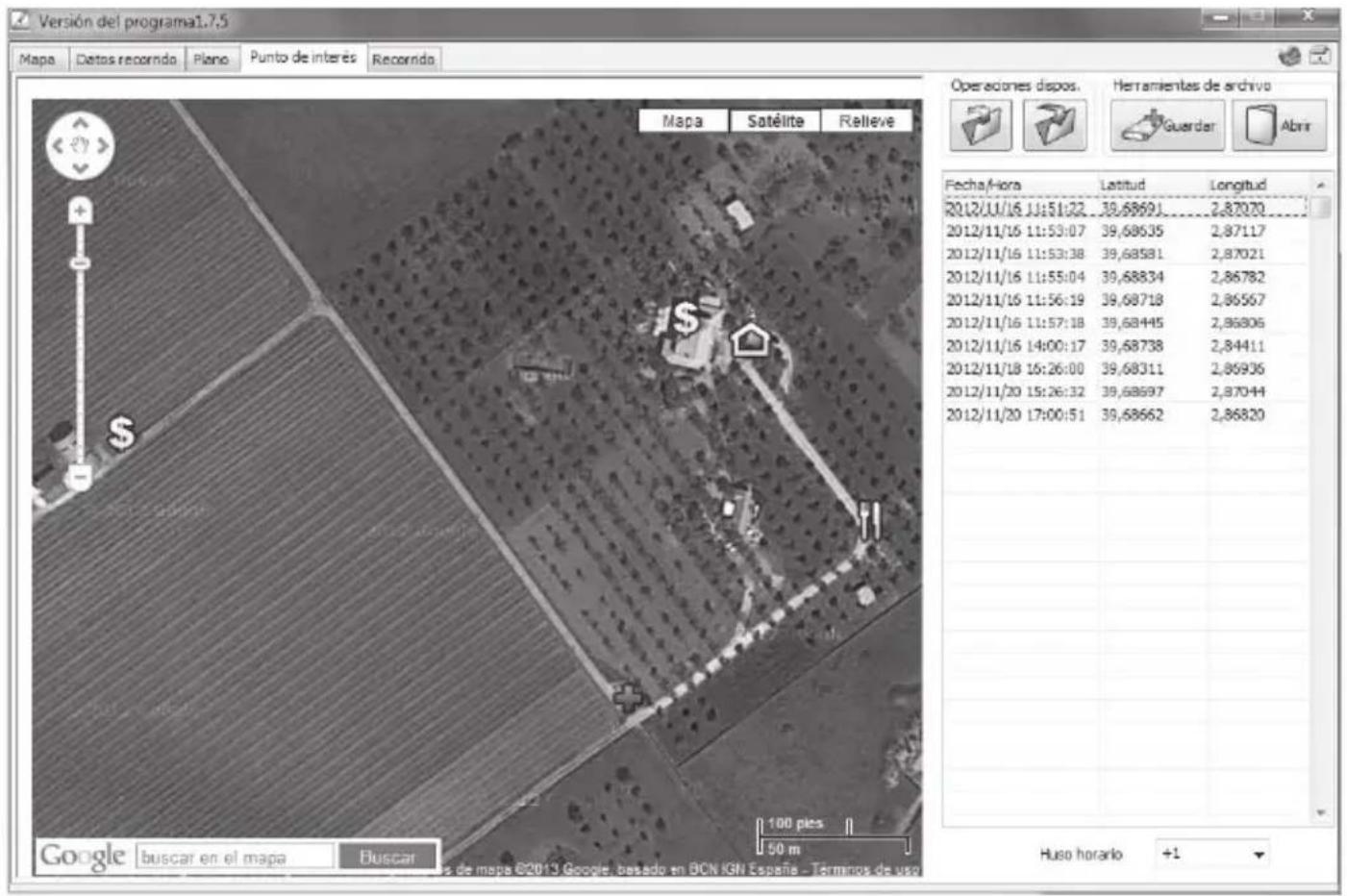Select row 2012/11/16 11:55:04

(1126, 277)
